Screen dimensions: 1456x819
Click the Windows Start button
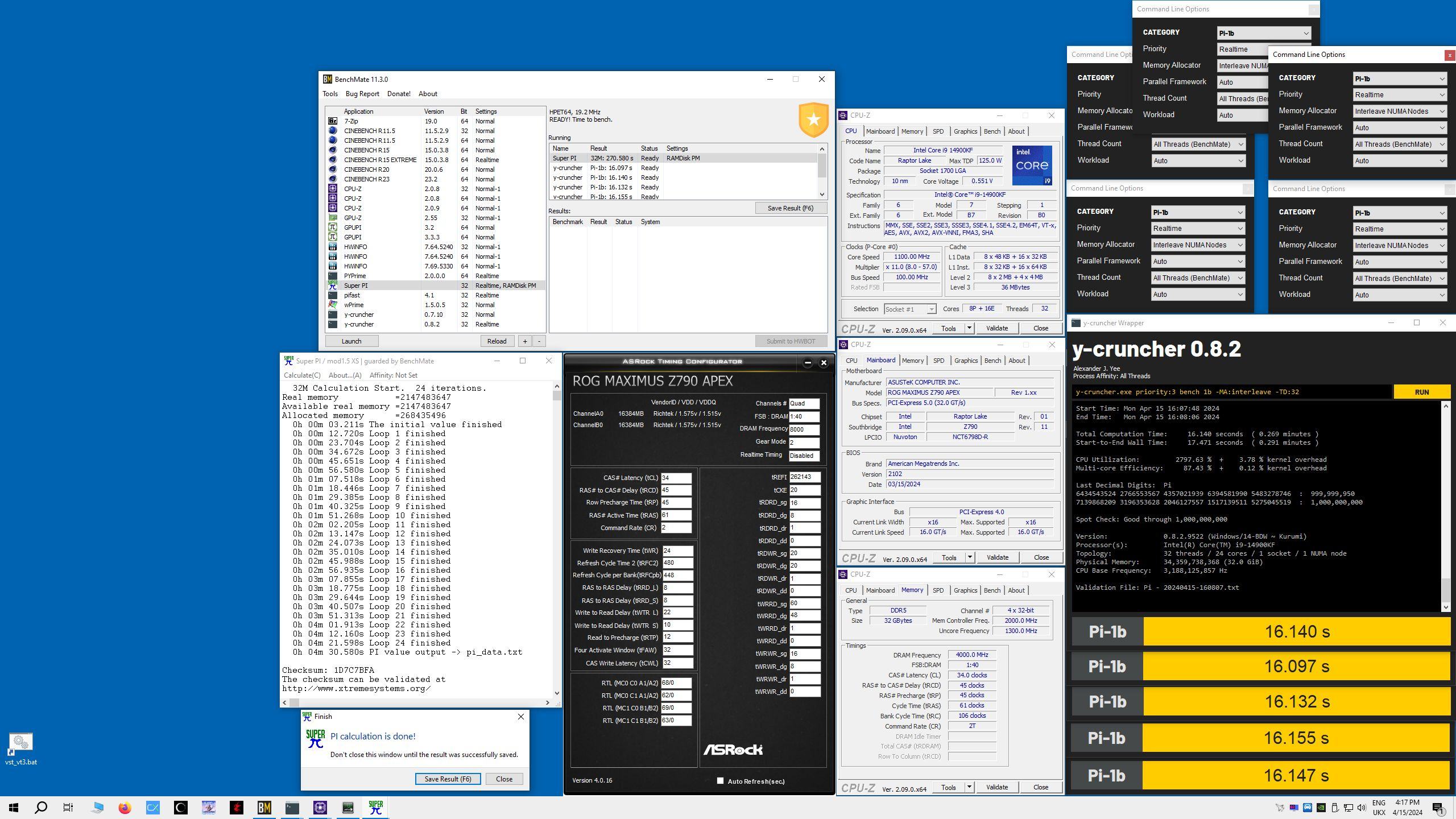pos(14,808)
